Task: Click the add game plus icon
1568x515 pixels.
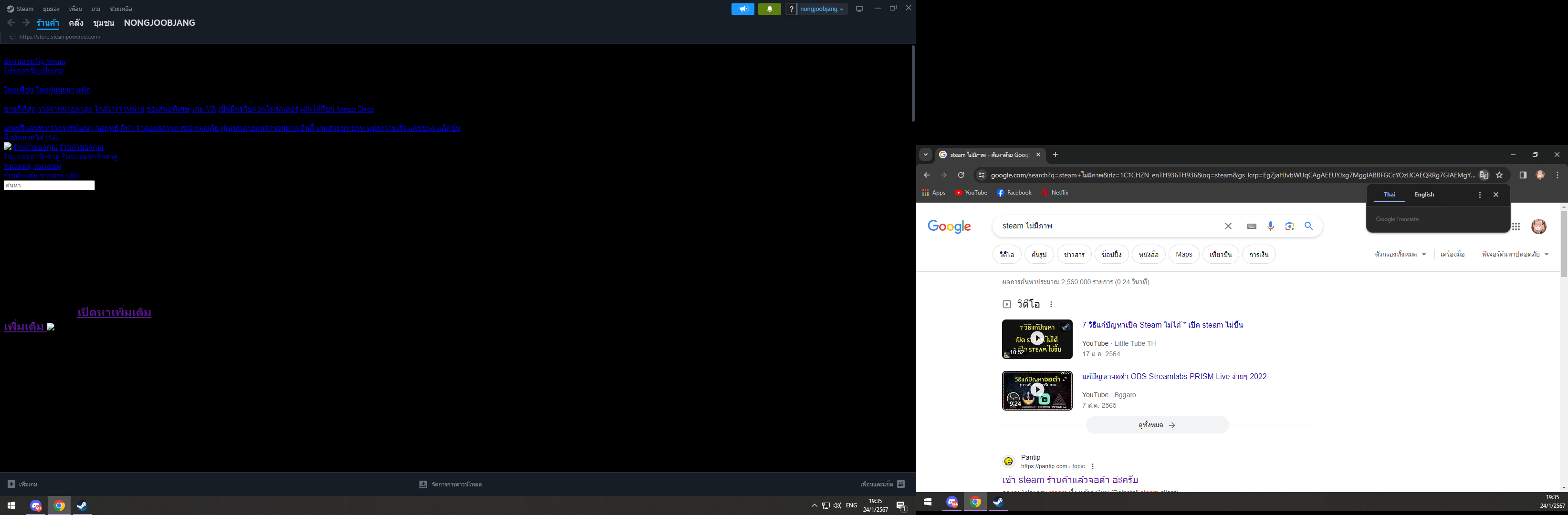Action: click(11, 484)
